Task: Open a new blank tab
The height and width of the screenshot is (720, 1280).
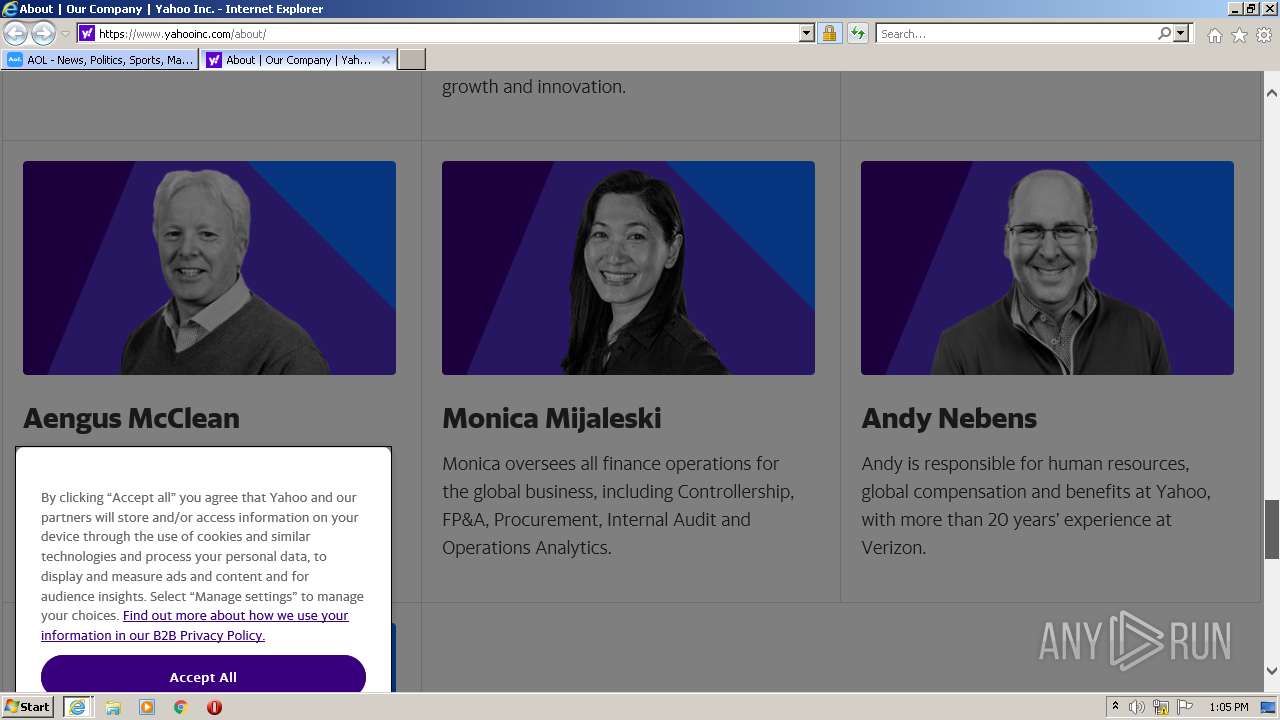Action: [412, 60]
